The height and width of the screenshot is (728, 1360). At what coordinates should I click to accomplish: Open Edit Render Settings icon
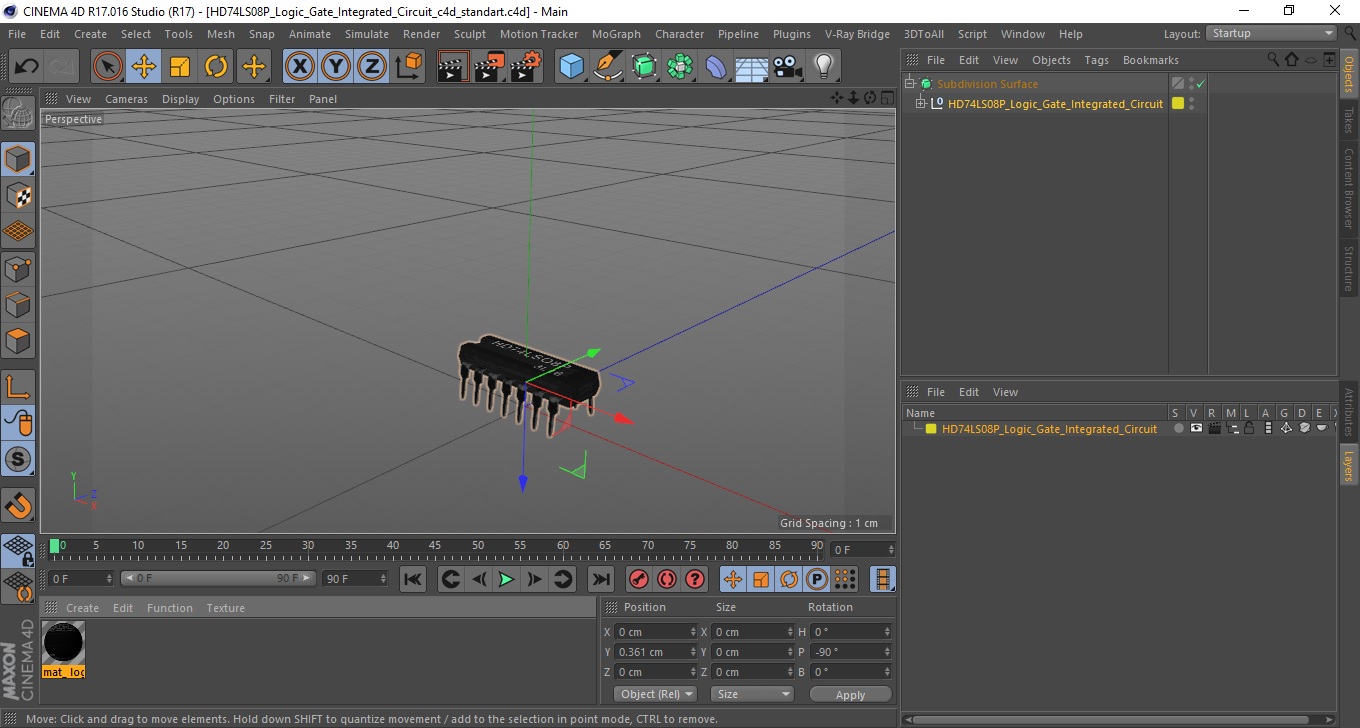tap(525, 67)
